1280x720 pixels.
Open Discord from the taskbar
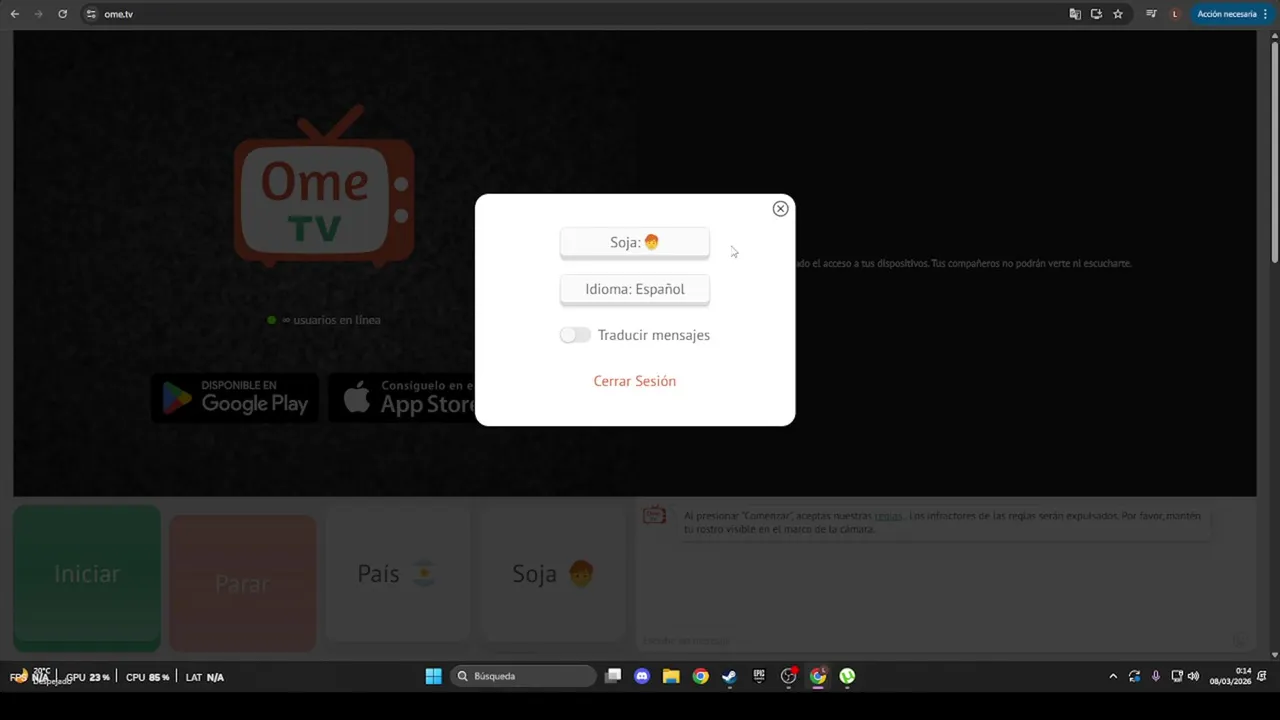tap(642, 677)
